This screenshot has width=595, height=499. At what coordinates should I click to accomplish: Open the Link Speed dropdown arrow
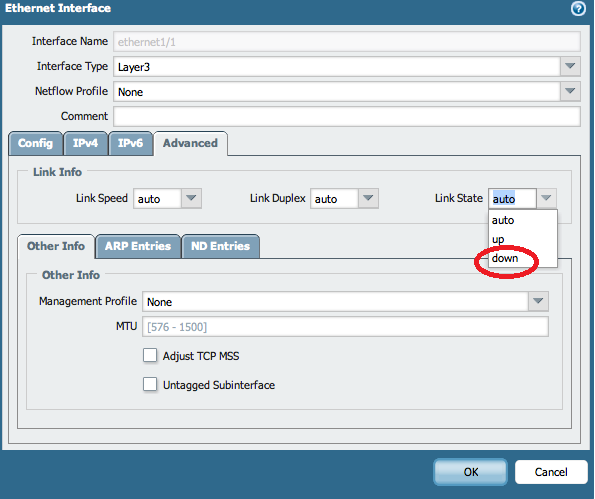coord(191,198)
